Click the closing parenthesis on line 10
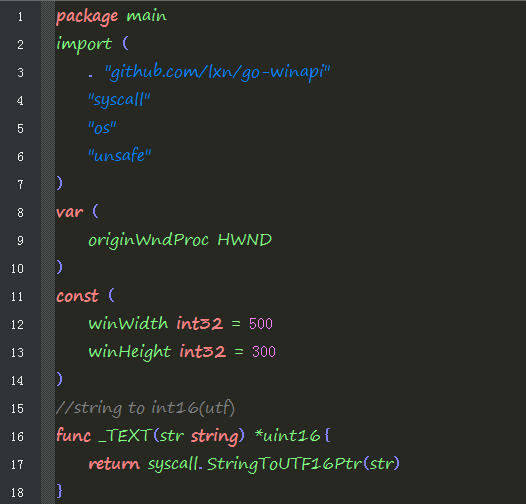 pyautogui.click(x=59, y=267)
